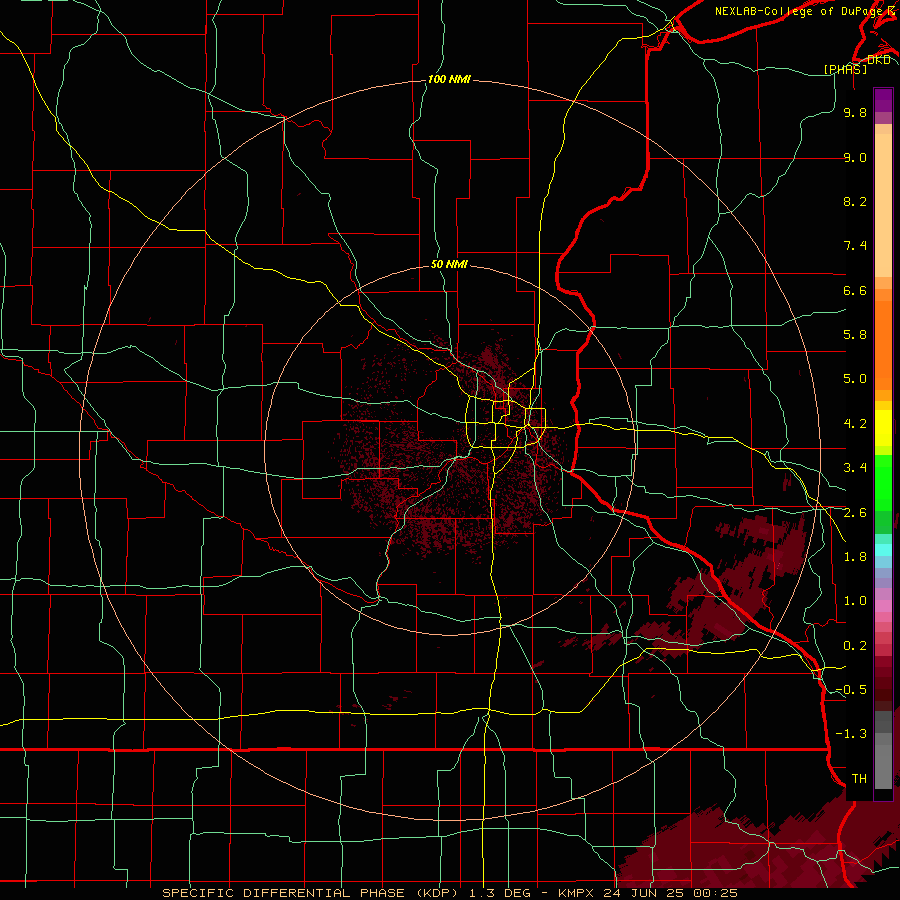Click the TH threshold label on the scale
This screenshot has height=900, width=900.
(859, 779)
